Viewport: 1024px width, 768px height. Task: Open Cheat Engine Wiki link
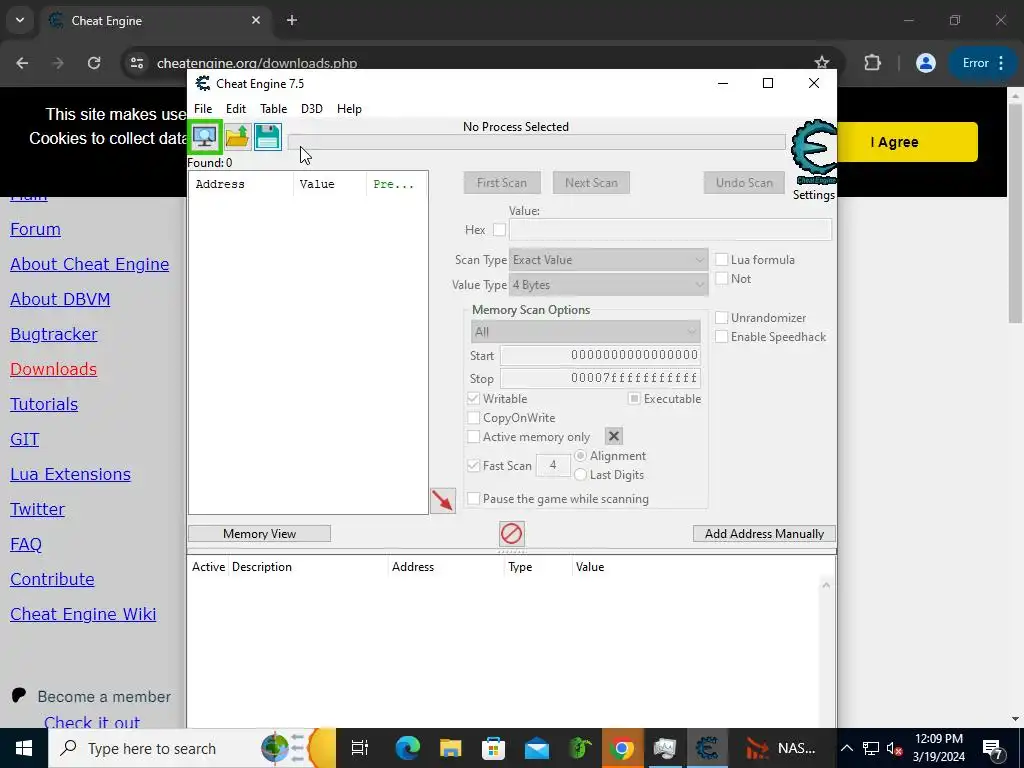click(x=83, y=614)
